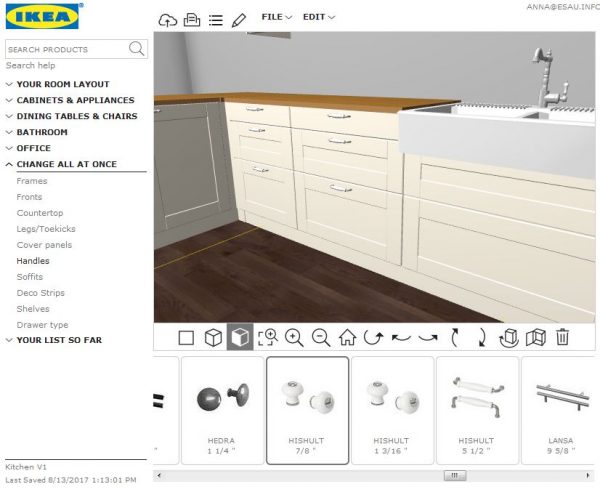The image size is (600, 492).
Task: Expand the Cabinets & Appliances section
Action: 75,100
